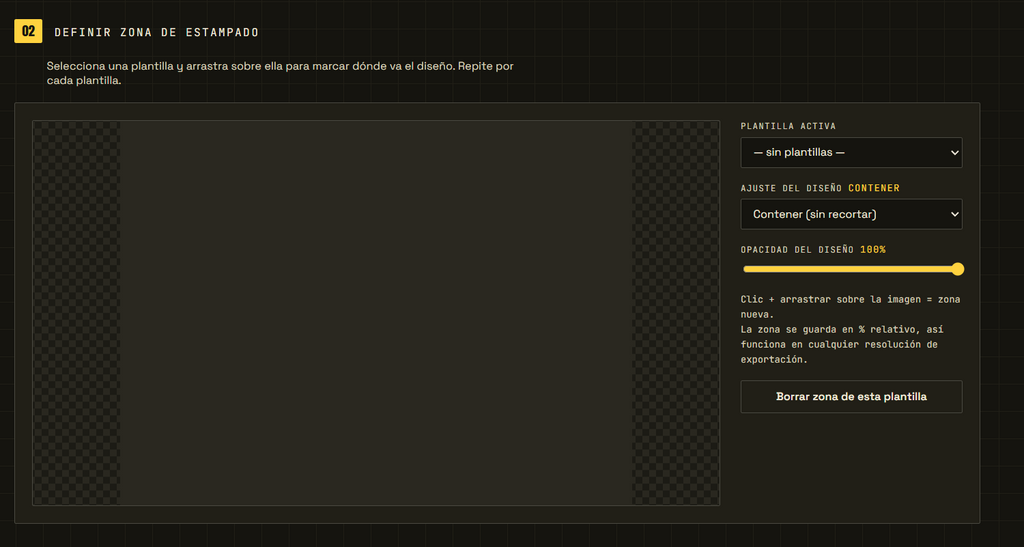Click the 'PLANTILLA ACTIVA' field label
The height and width of the screenshot is (547, 1024).
coord(788,126)
